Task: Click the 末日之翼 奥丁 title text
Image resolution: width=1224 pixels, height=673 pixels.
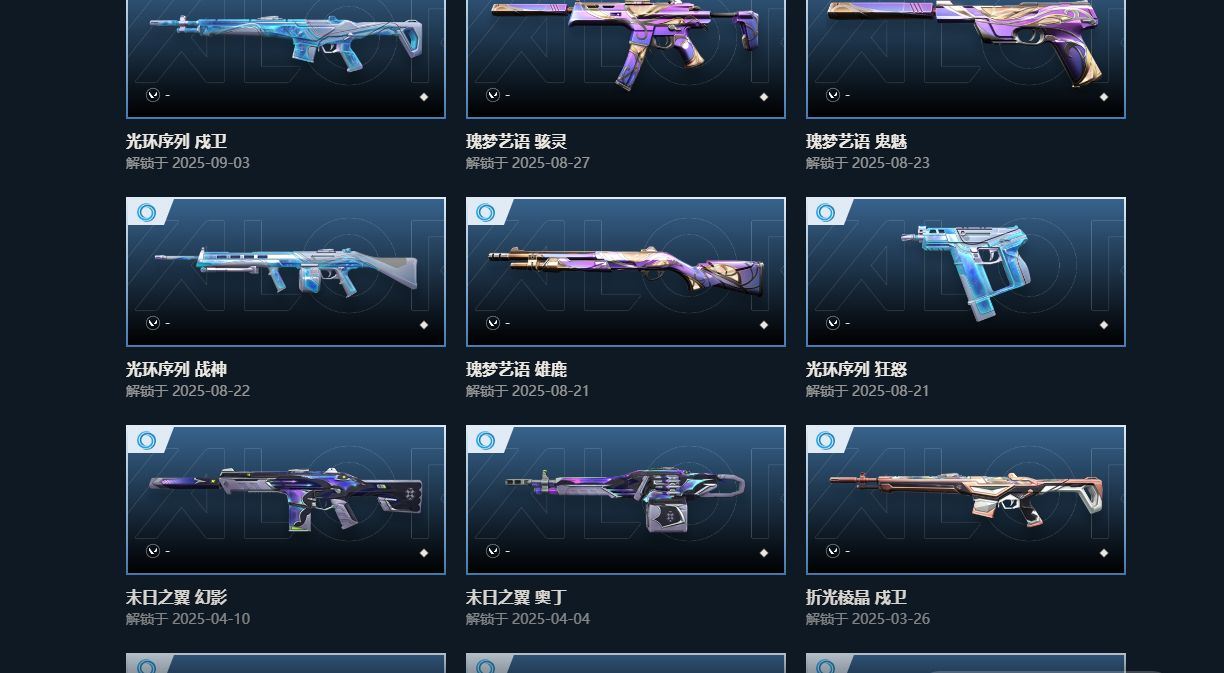Action: pos(516,597)
